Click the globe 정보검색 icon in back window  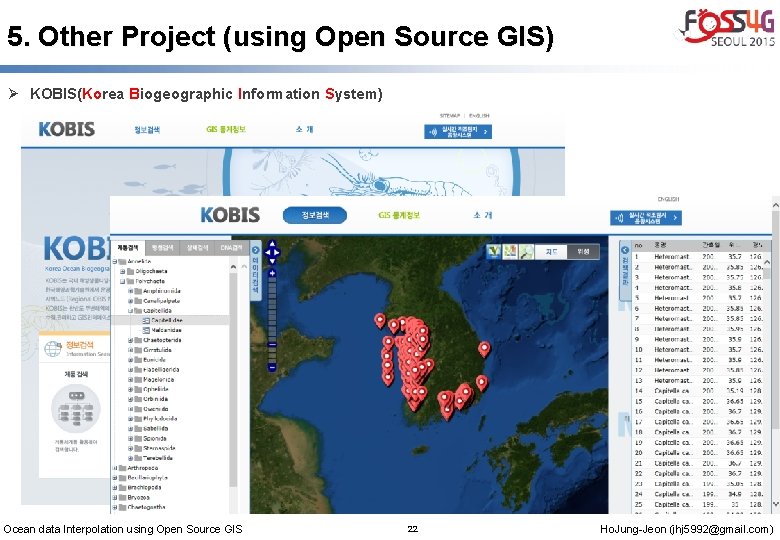[x=53, y=349]
